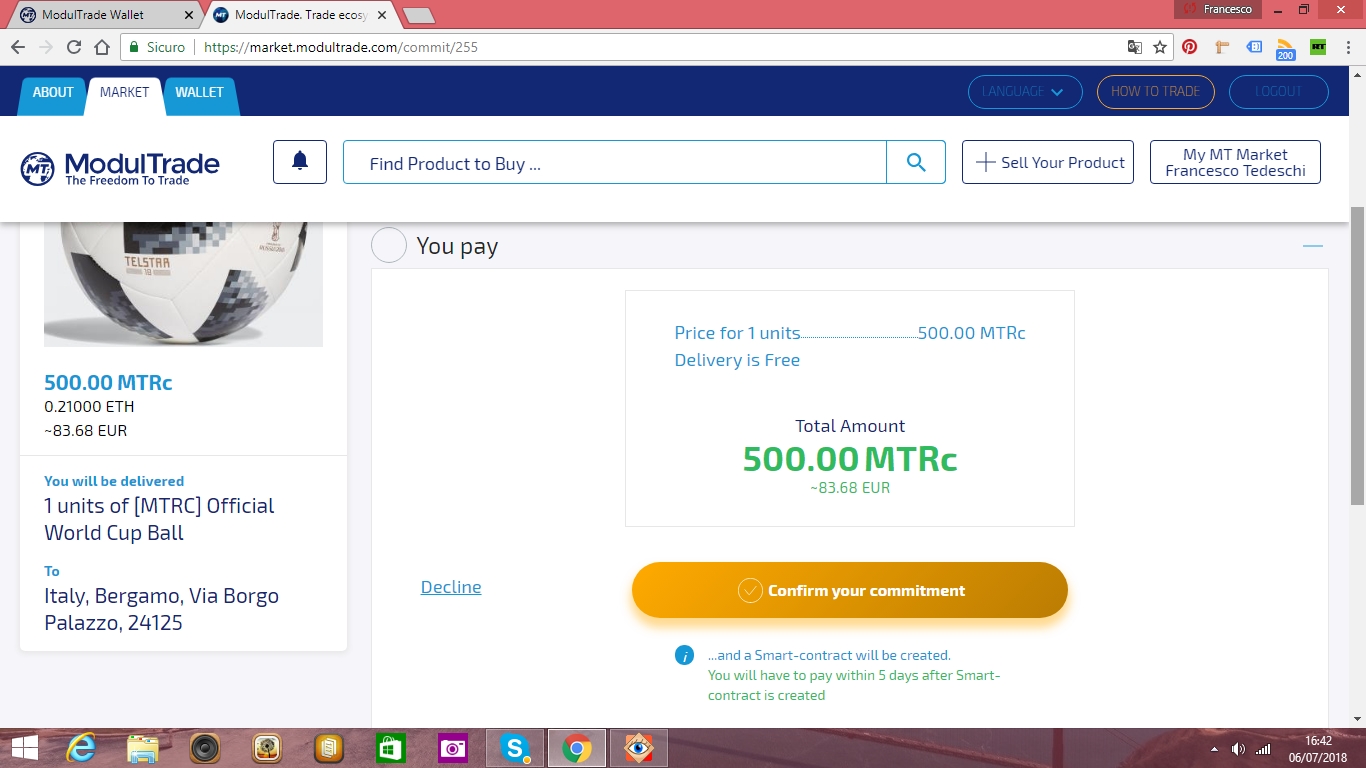1366x768 pixels.
Task: Open Internet Explorer from taskbar
Action: (81, 748)
